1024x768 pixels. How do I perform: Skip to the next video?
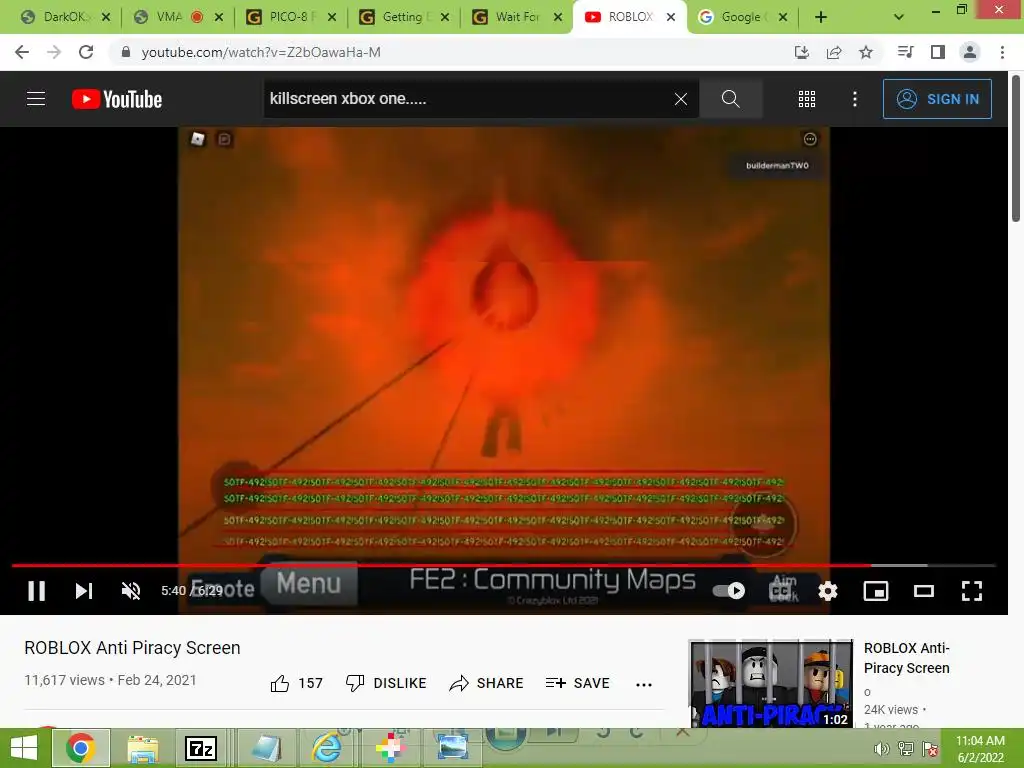coord(84,591)
